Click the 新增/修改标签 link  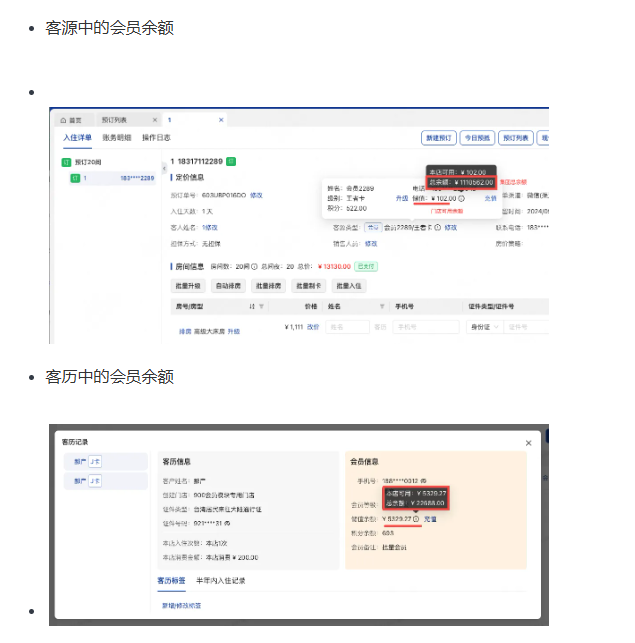pos(181,606)
